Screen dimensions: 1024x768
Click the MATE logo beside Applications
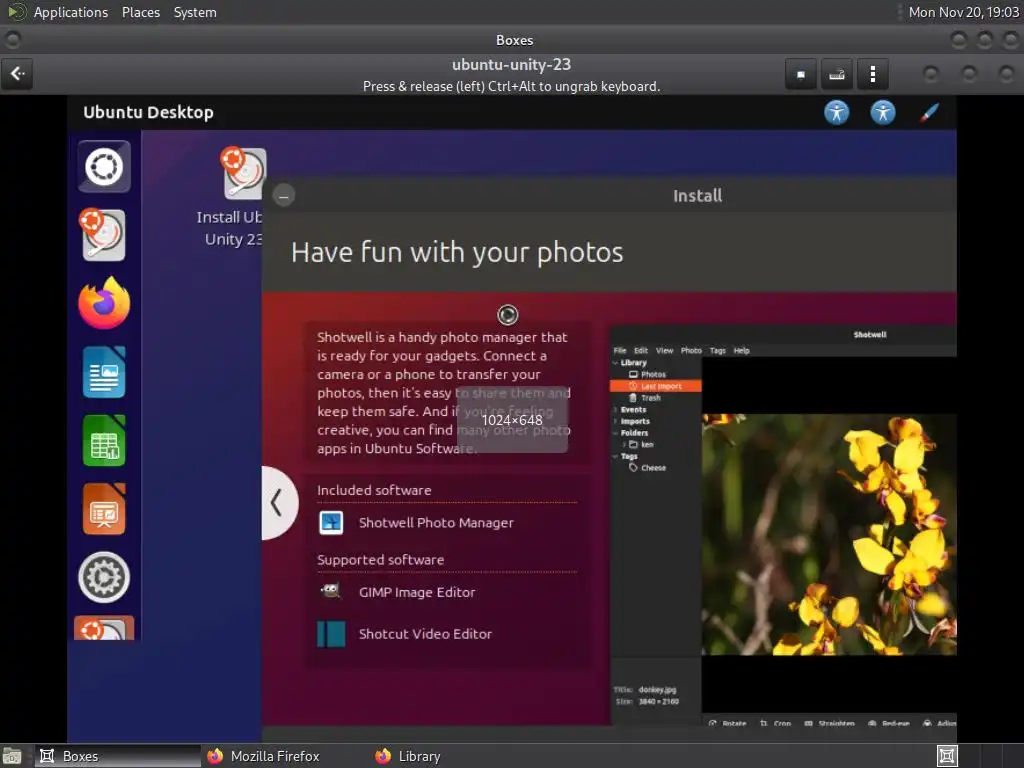[x=16, y=12]
